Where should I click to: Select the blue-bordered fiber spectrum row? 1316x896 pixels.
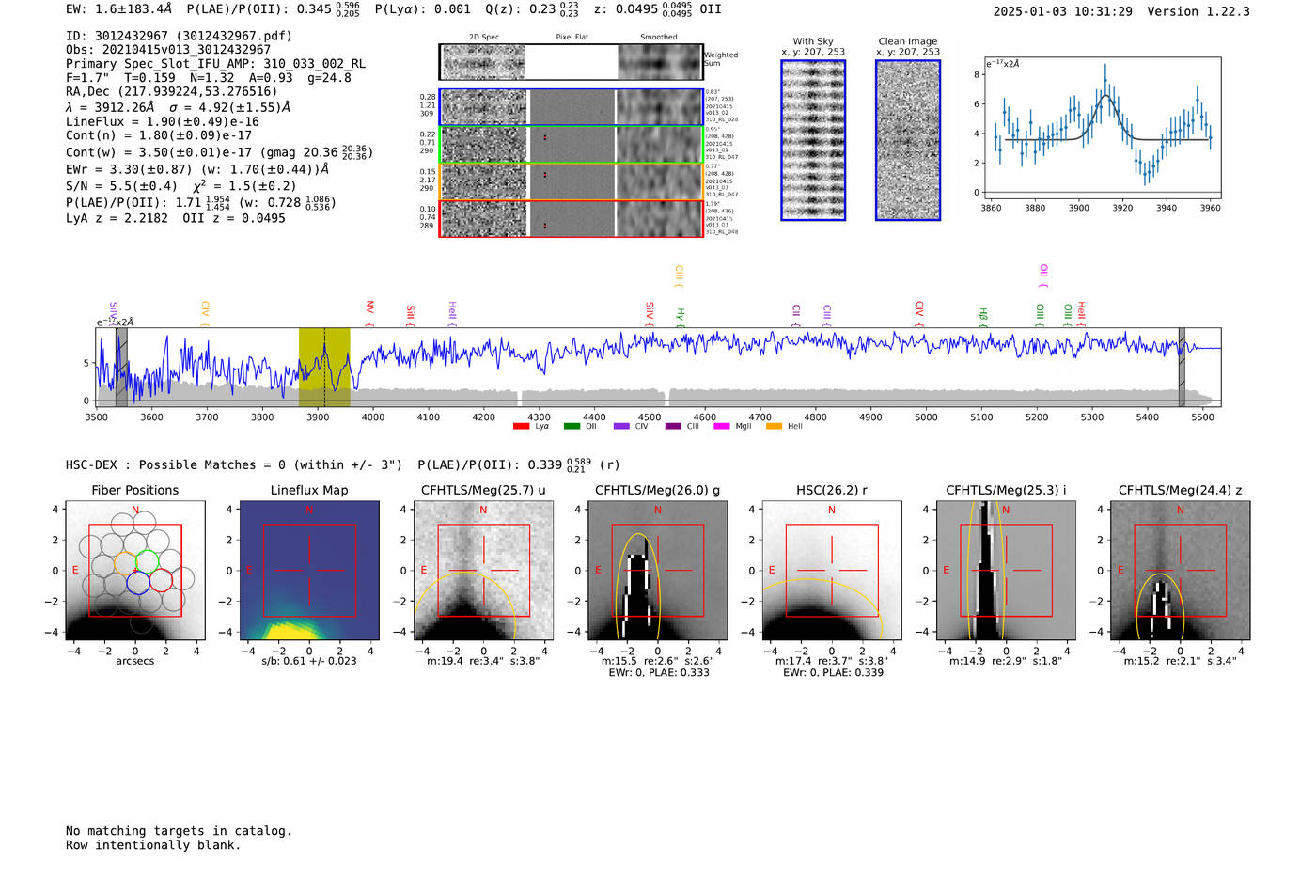coord(571,107)
